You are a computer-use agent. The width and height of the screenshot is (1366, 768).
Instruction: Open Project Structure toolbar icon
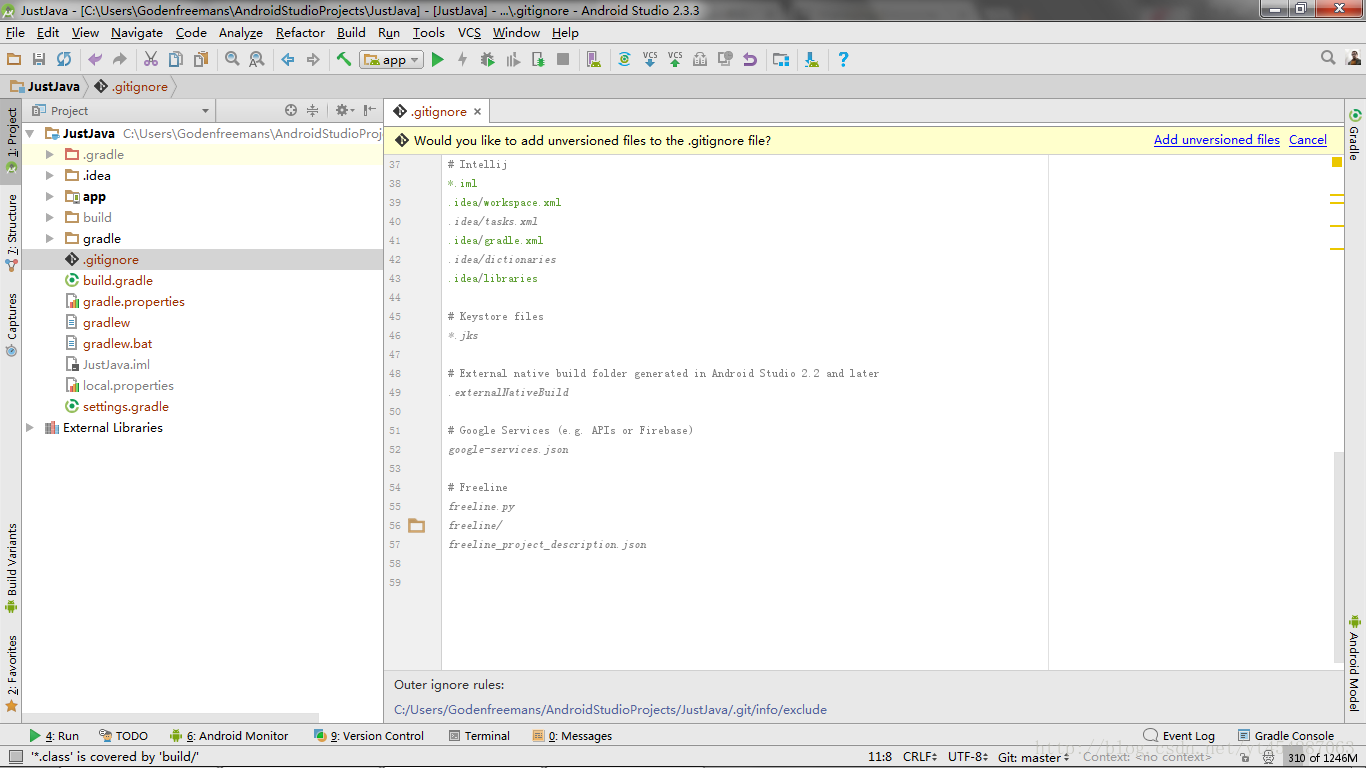pos(781,60)
